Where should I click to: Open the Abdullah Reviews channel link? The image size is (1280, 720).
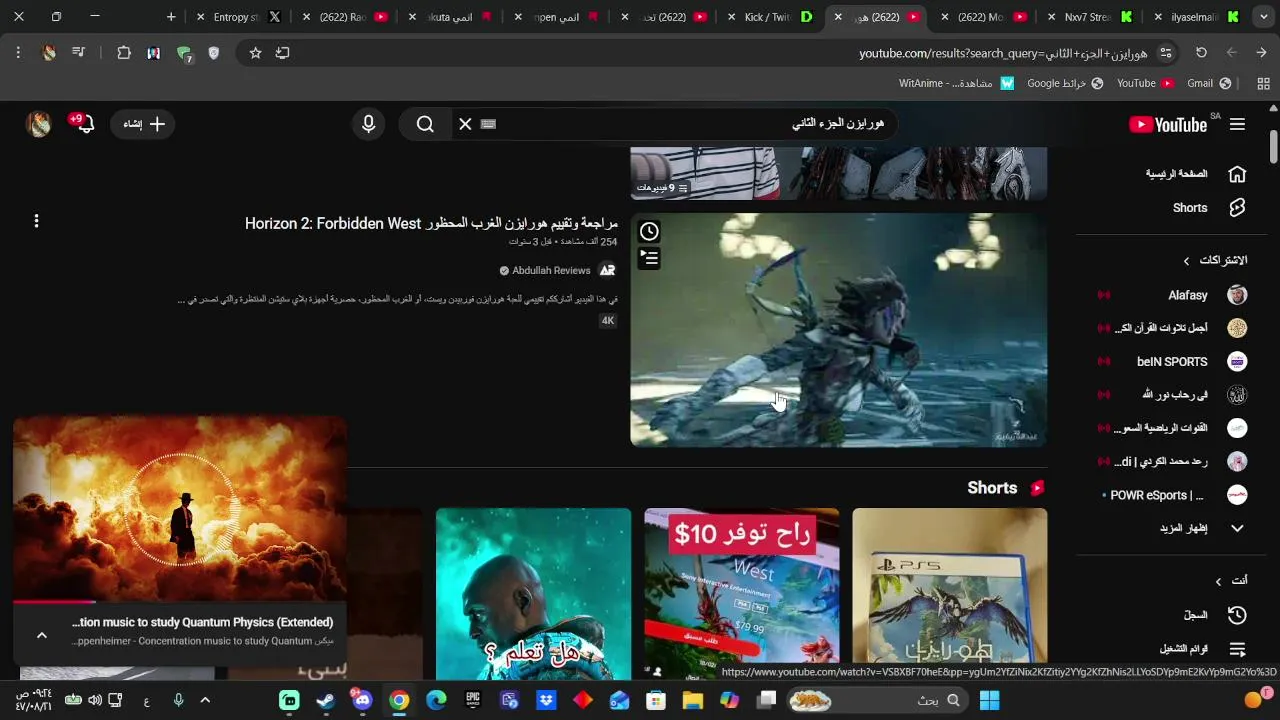(x=551, y=271)
